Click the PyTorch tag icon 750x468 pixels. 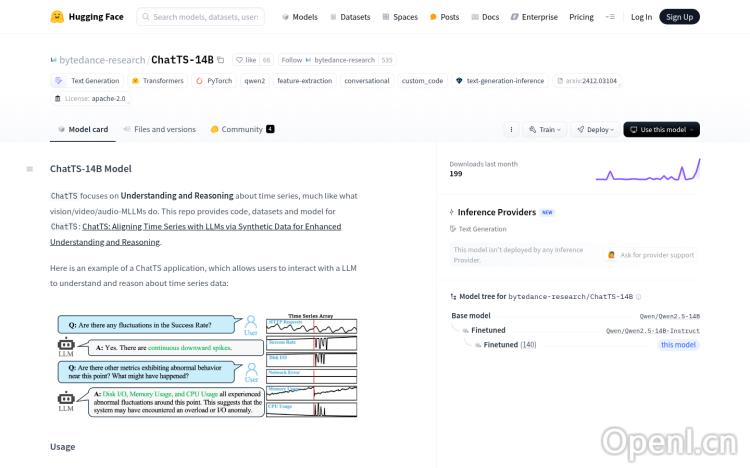(x=200, y=81)
